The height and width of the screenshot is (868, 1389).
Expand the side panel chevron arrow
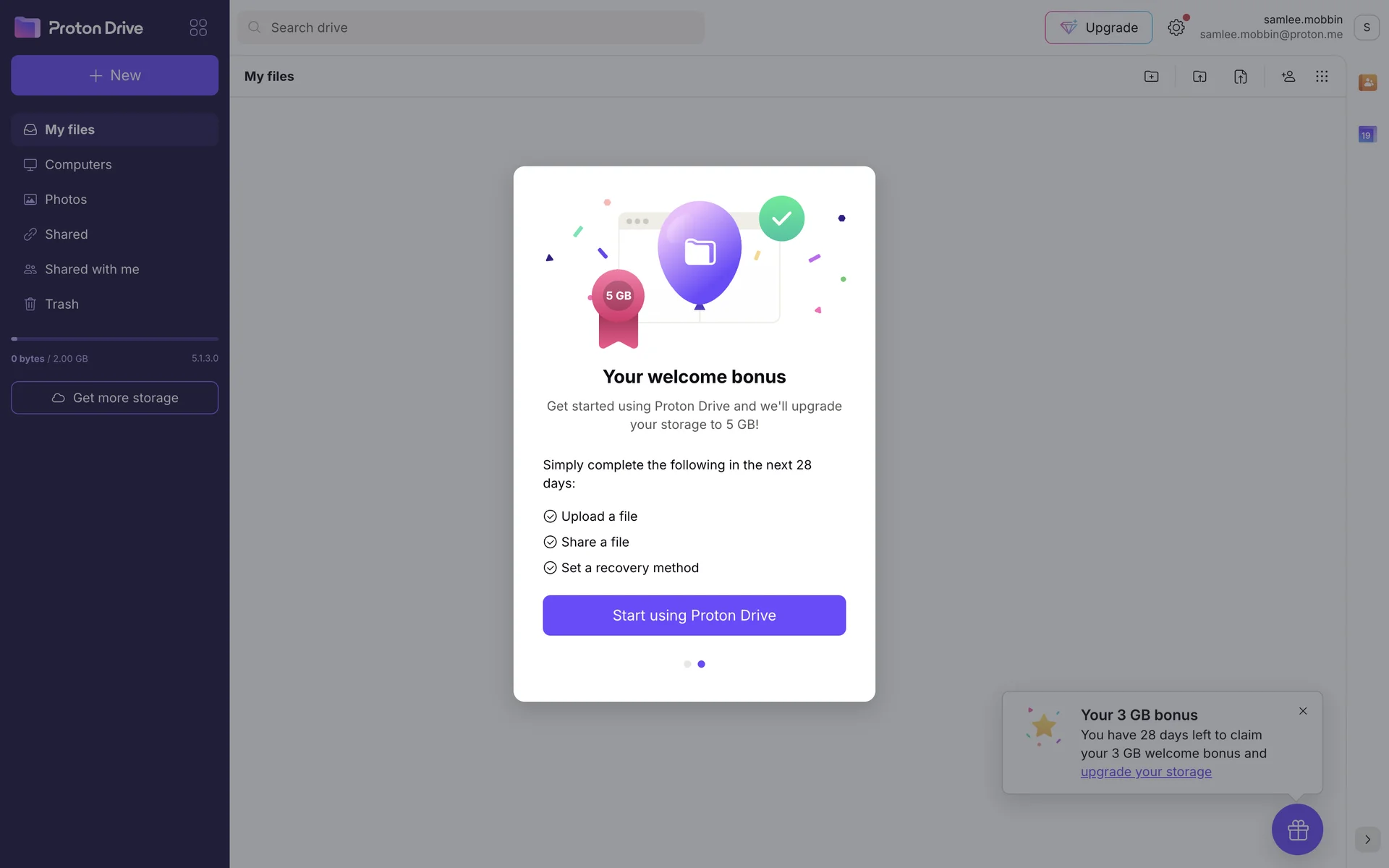(x=1367, y=839)
